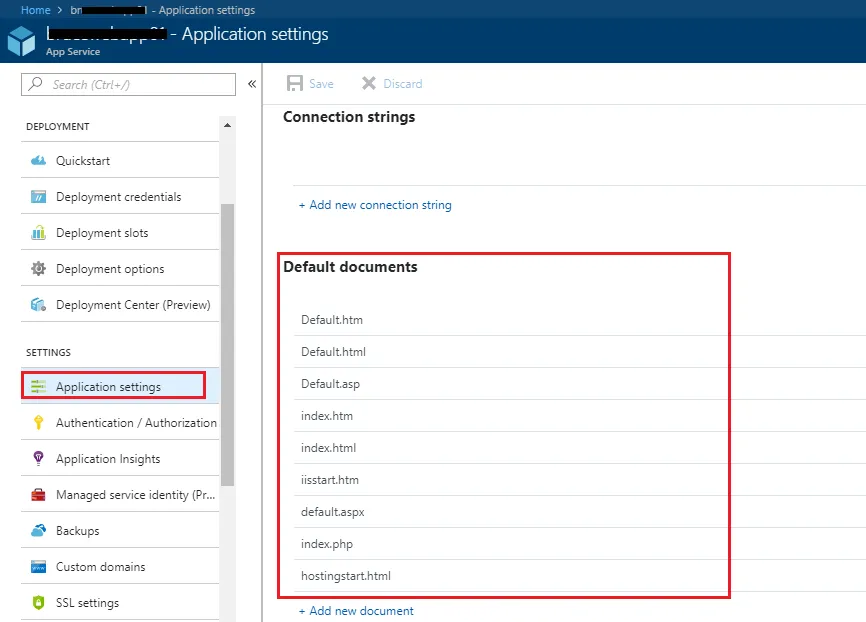
Task: Click the Authentication key icon
Action: [x=38, y=423]
